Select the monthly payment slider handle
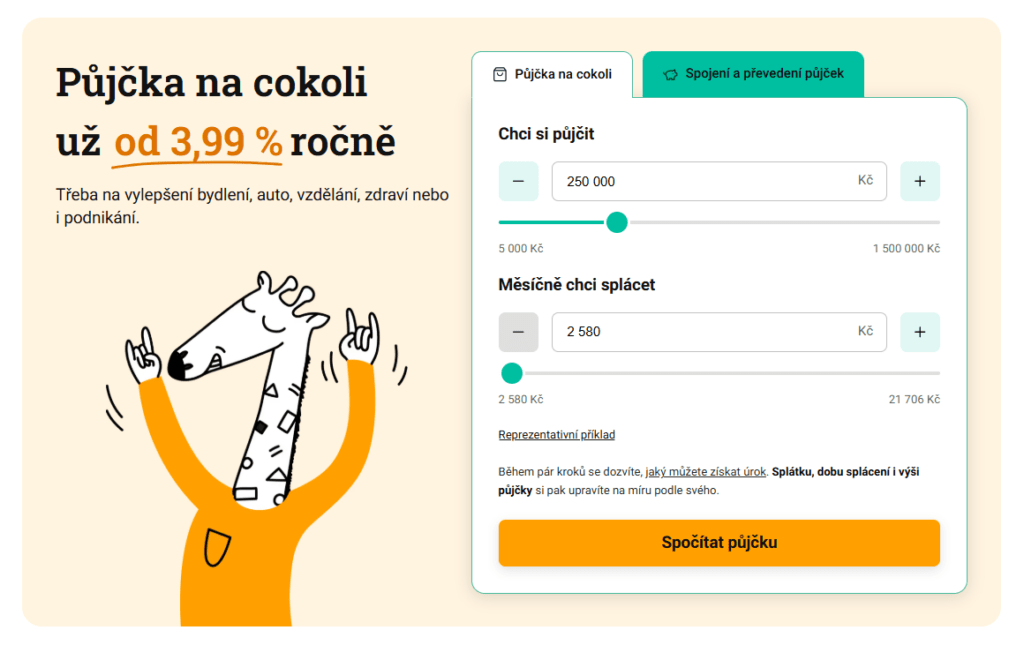 512,372
